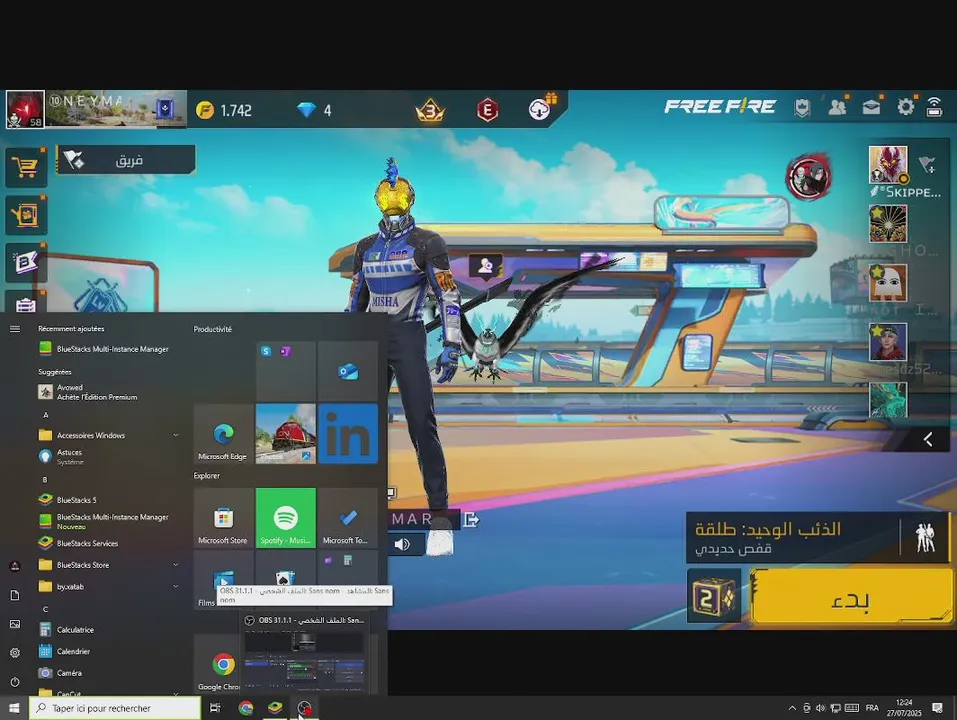Open the Start menu power icon
Image resolution: width=957 pixels, height=720 pixels.
click(15, 682)
